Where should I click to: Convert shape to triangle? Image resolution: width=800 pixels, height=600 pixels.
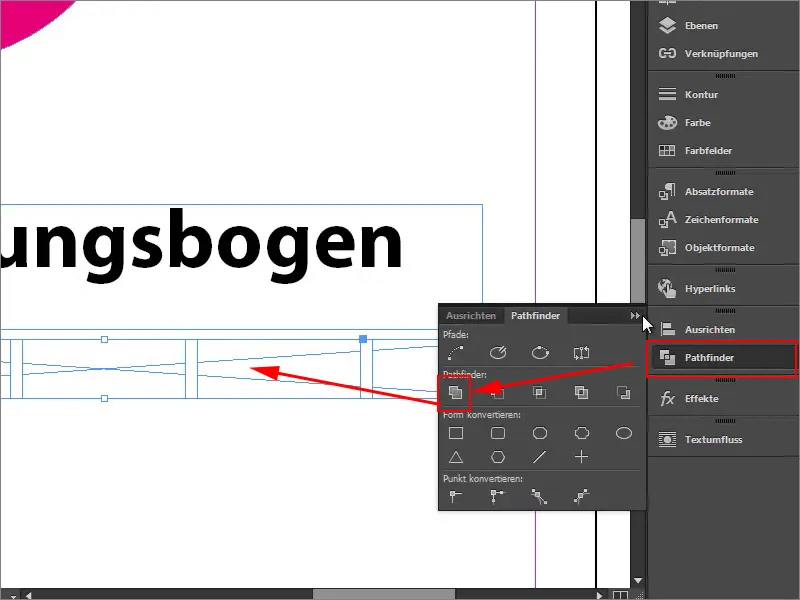tap(456, 457)
